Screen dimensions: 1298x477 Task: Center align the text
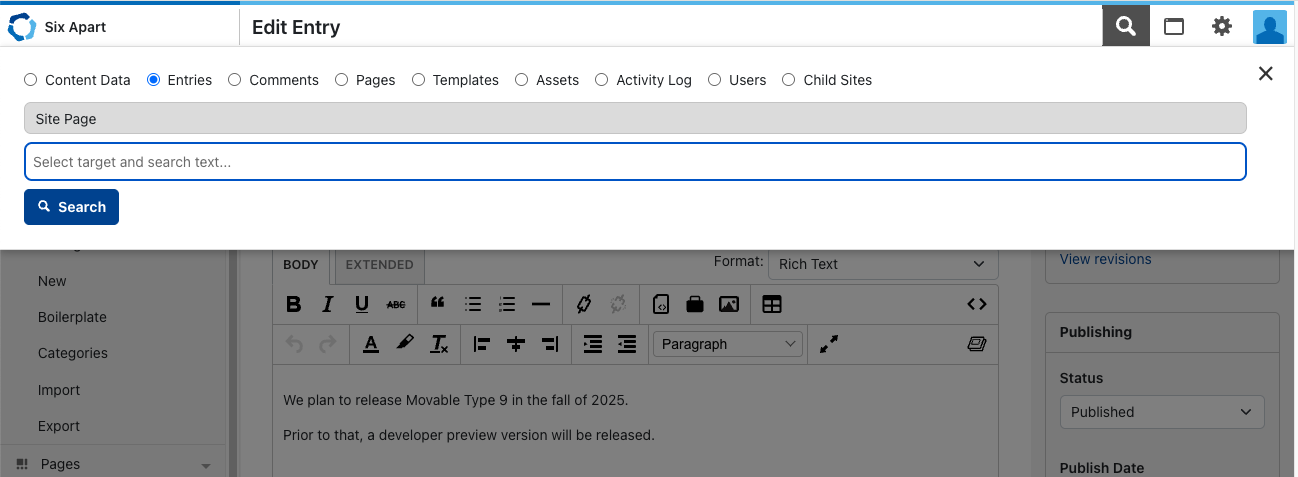516,344
